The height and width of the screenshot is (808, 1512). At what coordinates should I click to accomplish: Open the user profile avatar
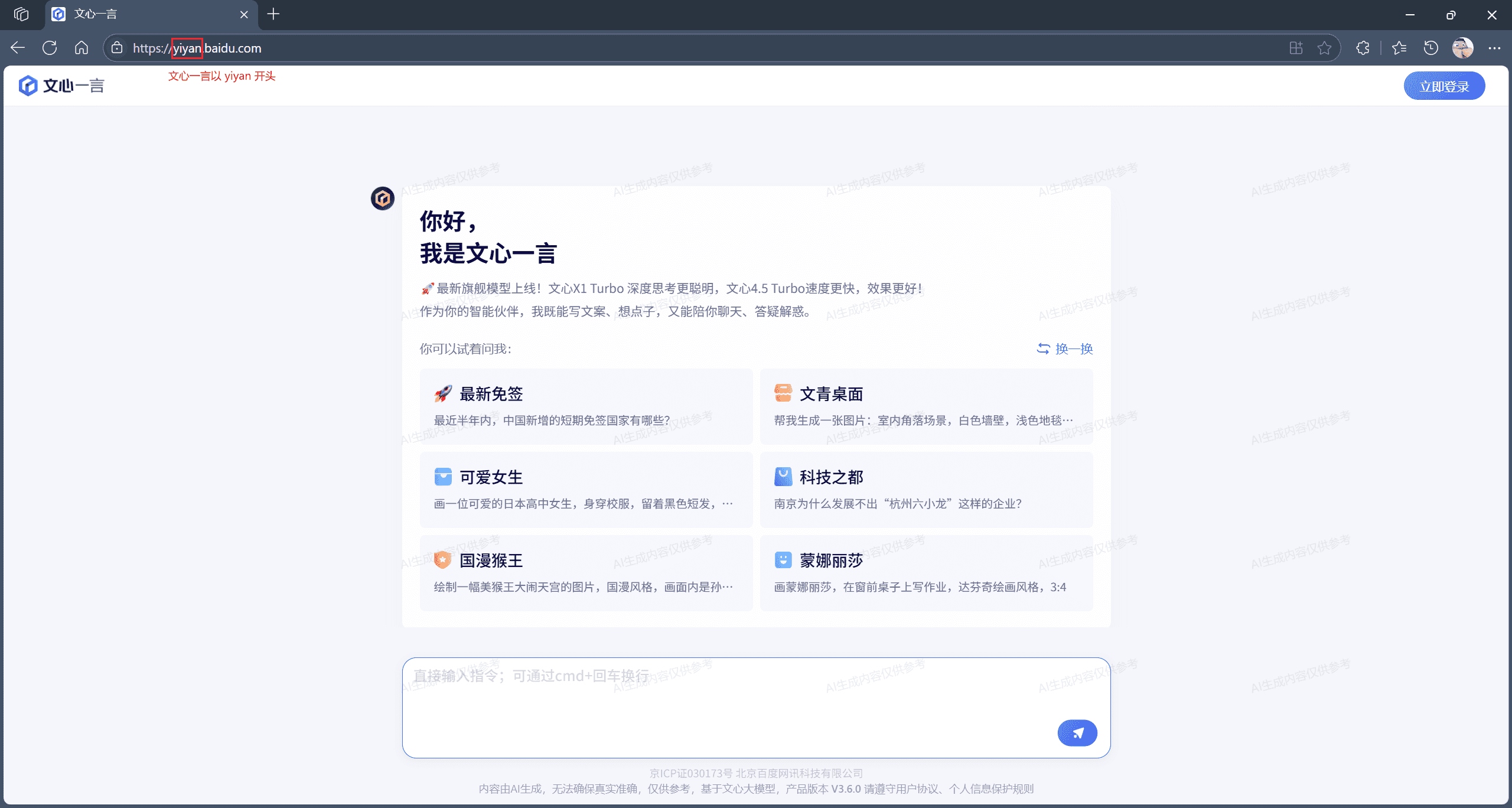pos(1462,48)
